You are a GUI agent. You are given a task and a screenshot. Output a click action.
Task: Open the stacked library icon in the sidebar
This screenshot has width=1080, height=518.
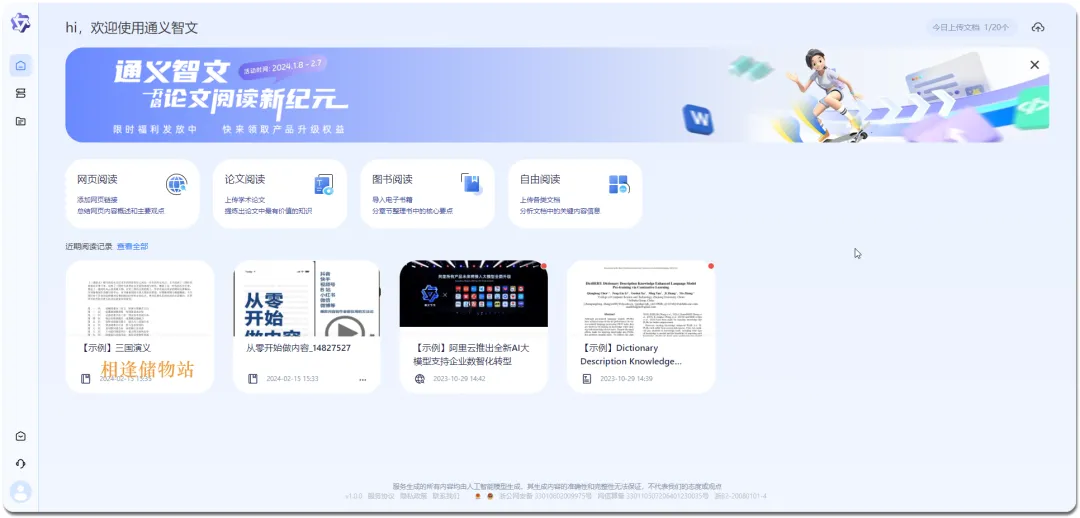coord(21,93)
